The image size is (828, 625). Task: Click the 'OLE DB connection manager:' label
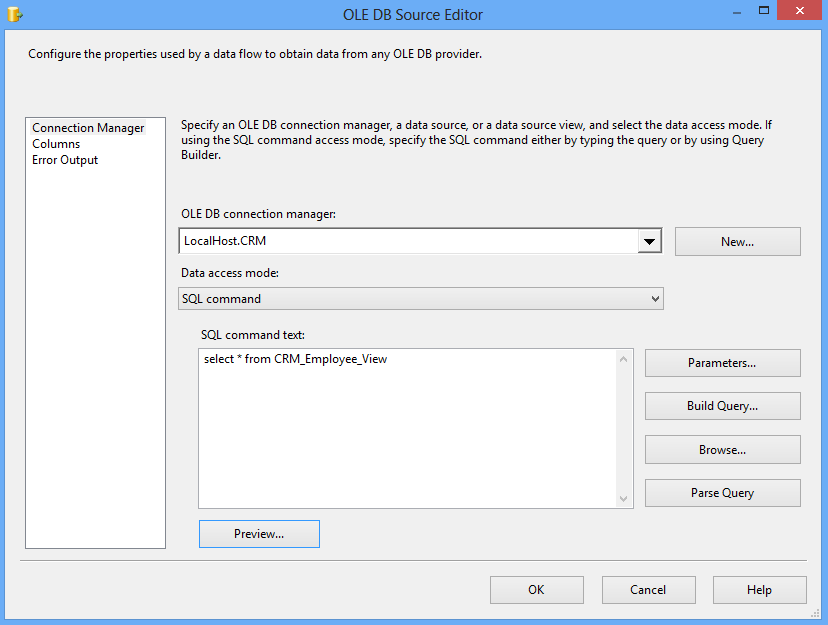click(258, 214)
